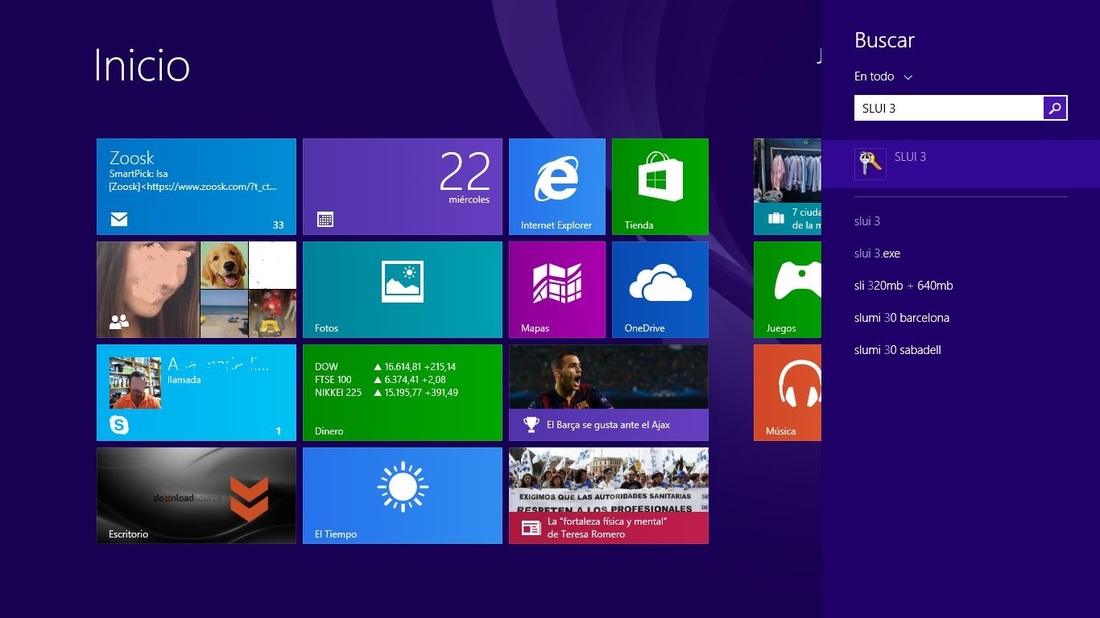Open the Zoosk mail tile
The width and height of the screenshot is (1100, 618).
click(x=196, y=187)
